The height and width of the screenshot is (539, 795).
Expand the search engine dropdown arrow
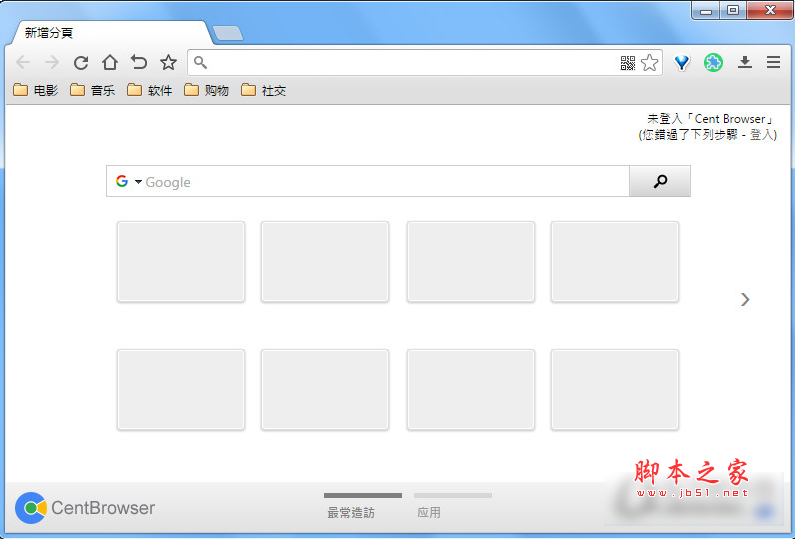[x=138, y=182]
